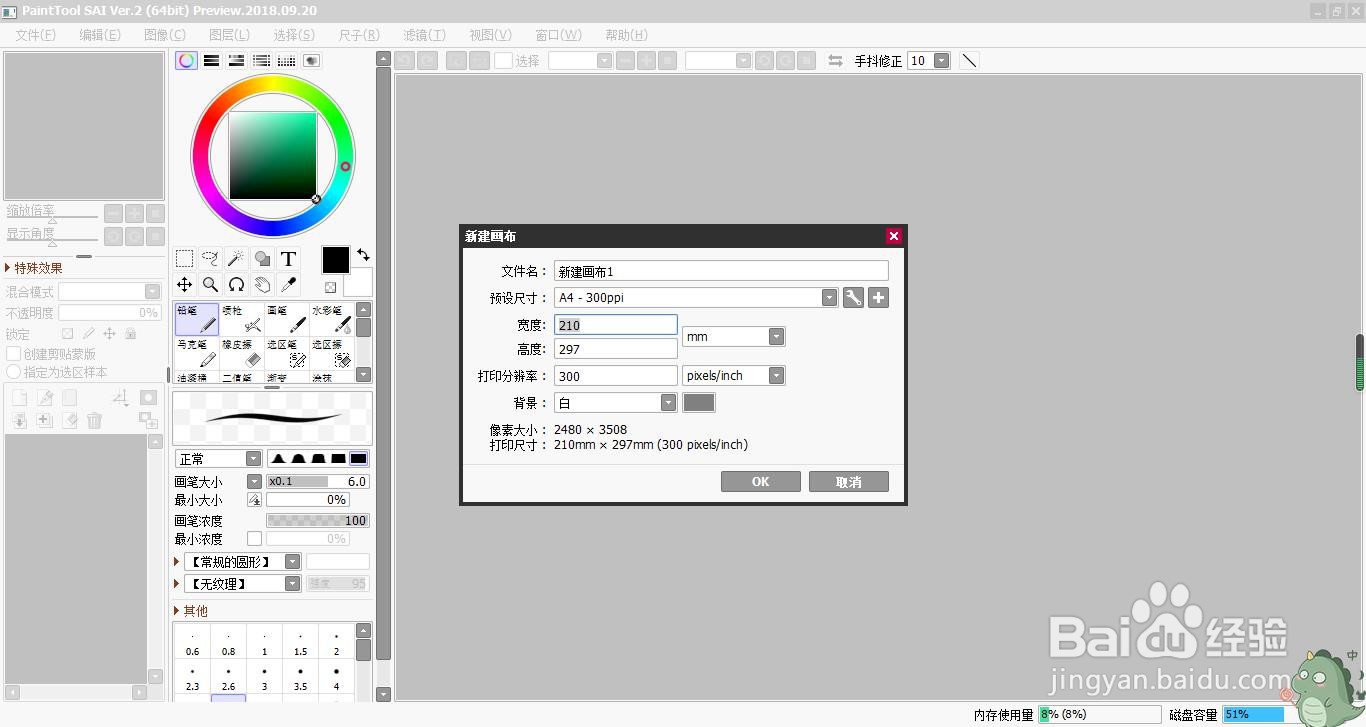Image resolution: width=1366 pixels, height=727 pixels.
Task: Select the lasso selection tool
Action: pos(210,259)
